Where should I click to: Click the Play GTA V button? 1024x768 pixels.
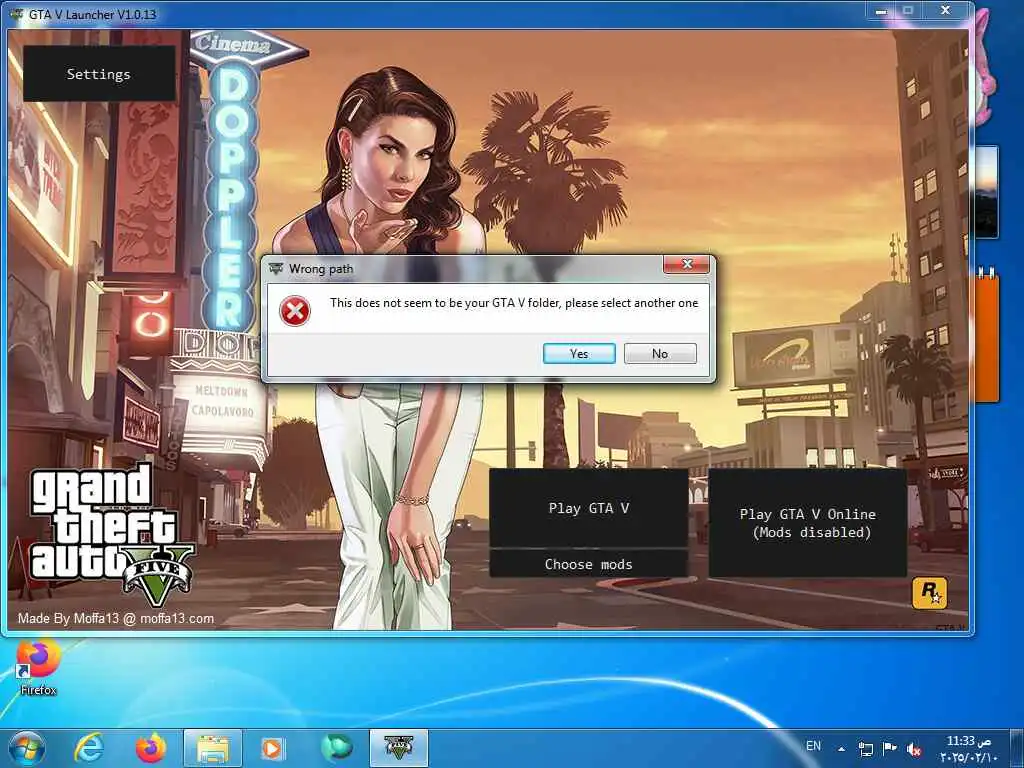click(x=588, y=508)
